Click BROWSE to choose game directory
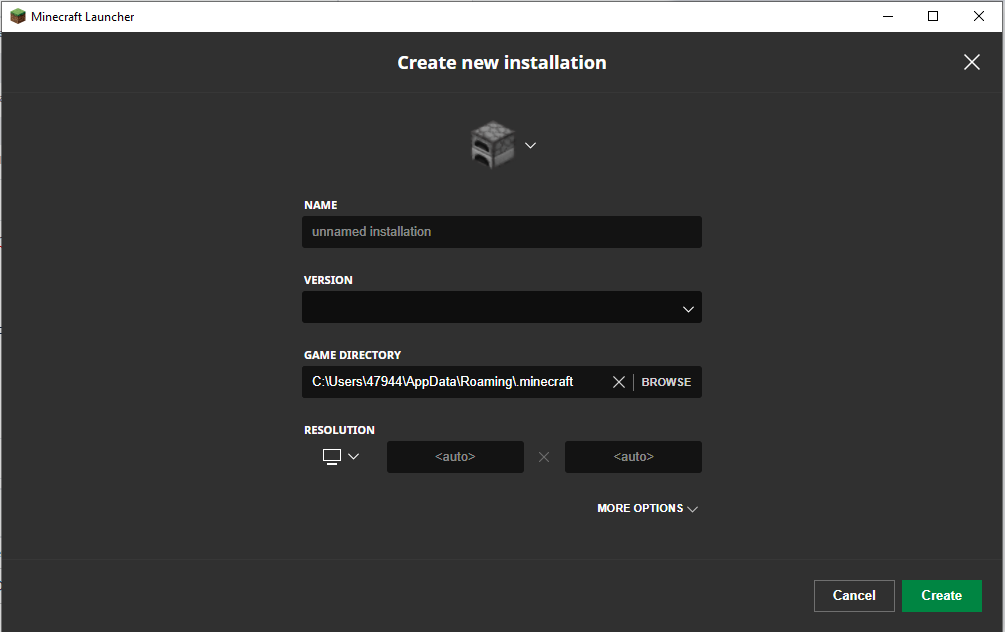 pos(666,382)
